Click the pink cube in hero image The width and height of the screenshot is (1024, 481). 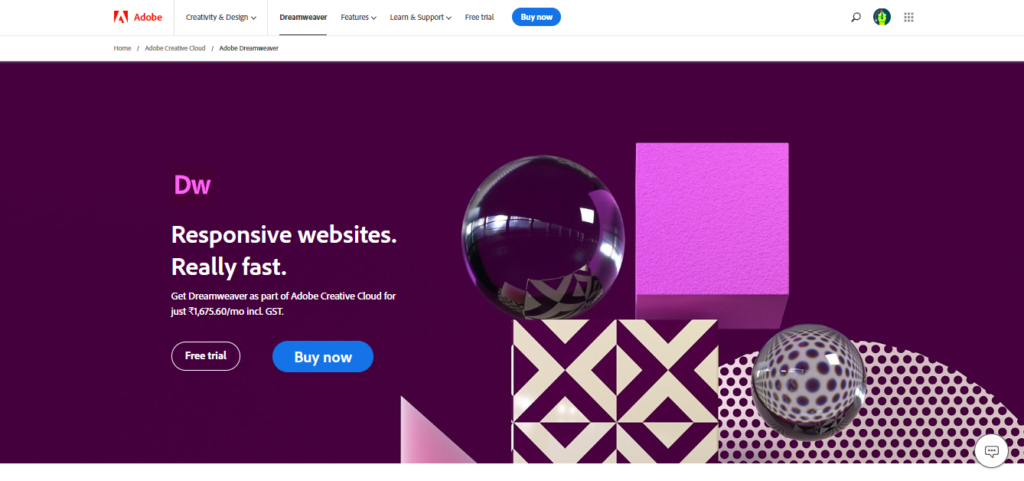(x=712, y=227)
